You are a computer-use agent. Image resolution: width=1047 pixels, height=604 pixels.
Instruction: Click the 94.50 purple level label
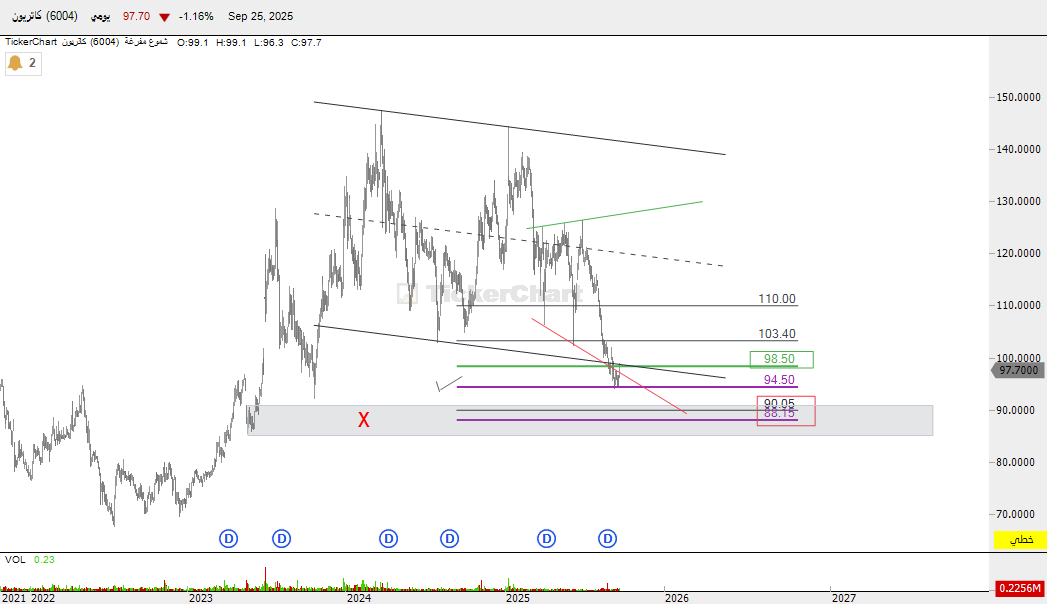coord(779,380)
